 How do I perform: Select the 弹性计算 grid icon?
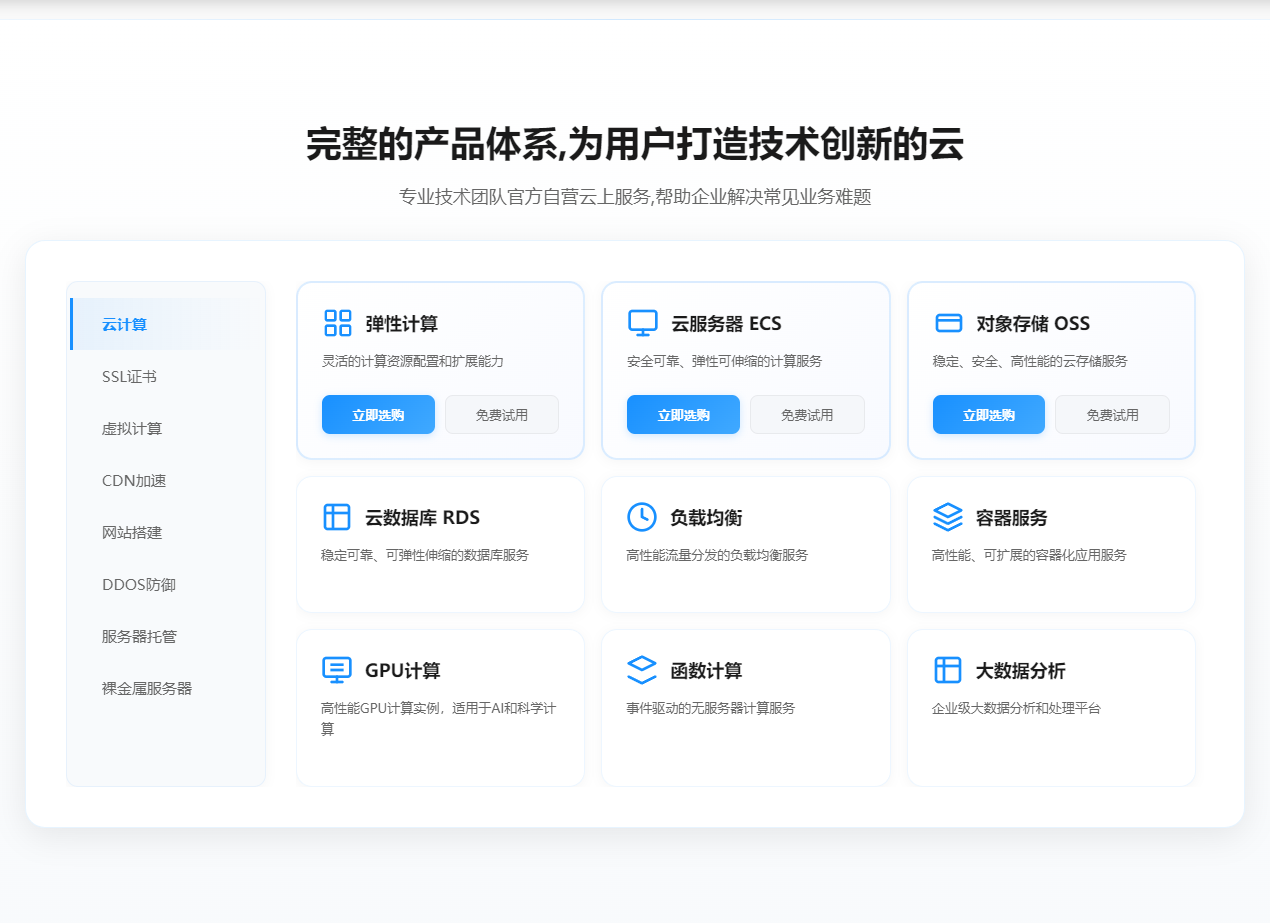tap(340, 322)
